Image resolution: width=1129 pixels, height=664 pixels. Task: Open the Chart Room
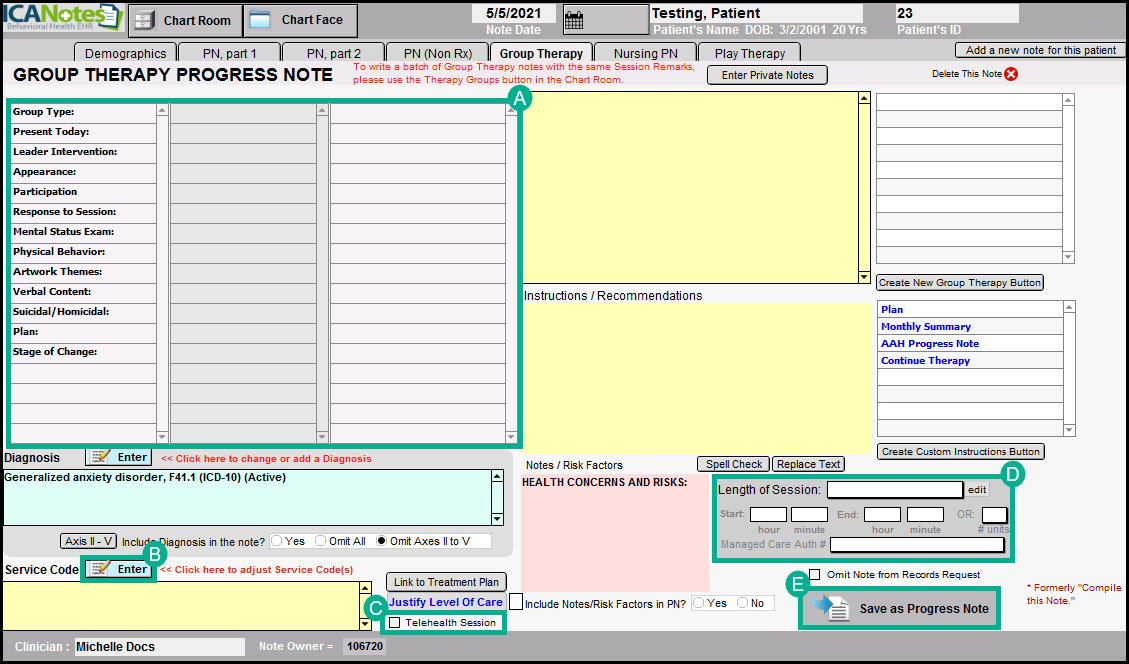tap(184, 20)
